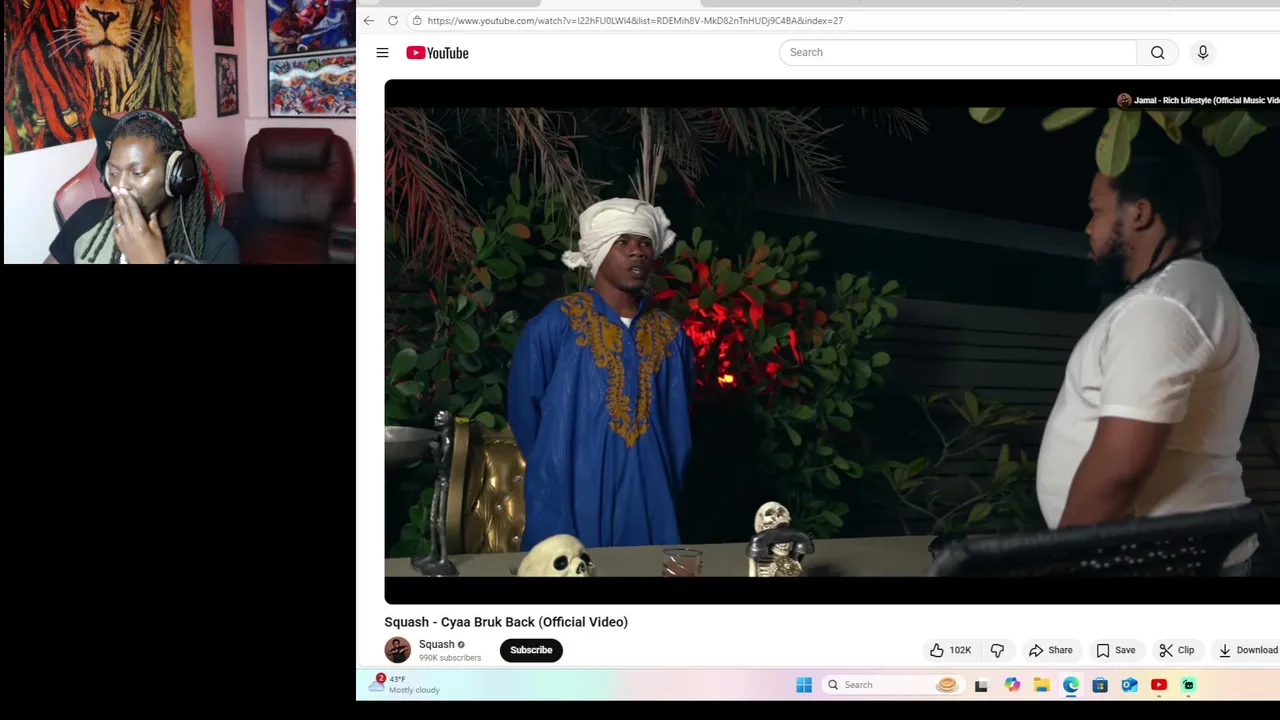Open the Squash channel avatar
Image resolution: width=1280 pixels, height=720 pixels.
pyautogui.click(x=397, y=650)
